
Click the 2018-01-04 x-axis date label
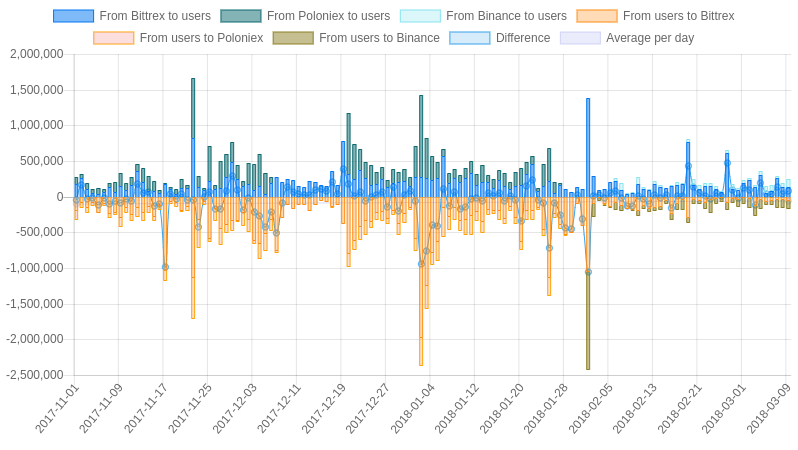[x=412, y=408]
